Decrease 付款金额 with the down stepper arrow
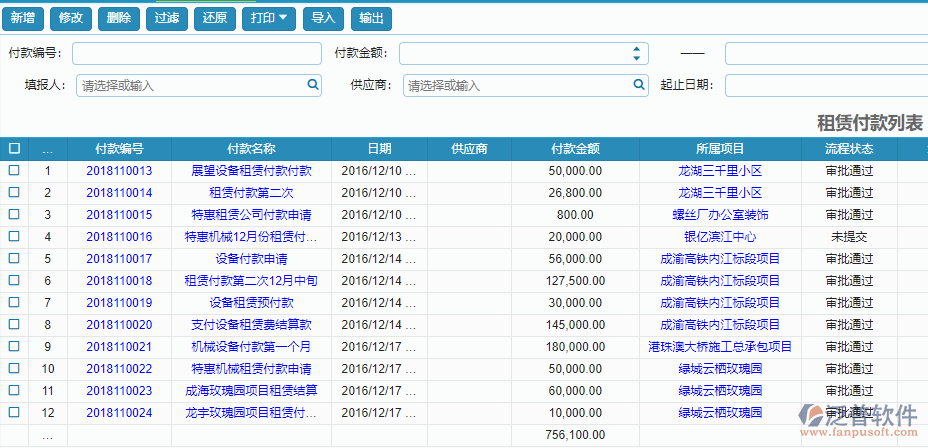The image size is (928, 448). pos(636,58)
